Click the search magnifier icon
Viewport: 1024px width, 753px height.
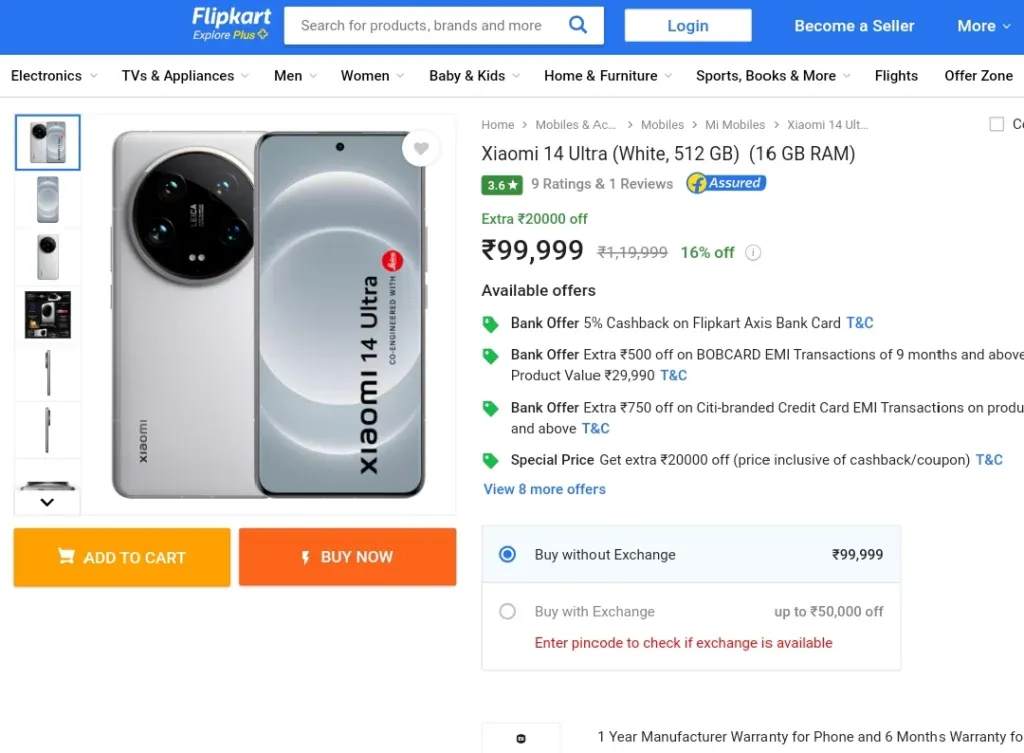(x=577, y=25)
